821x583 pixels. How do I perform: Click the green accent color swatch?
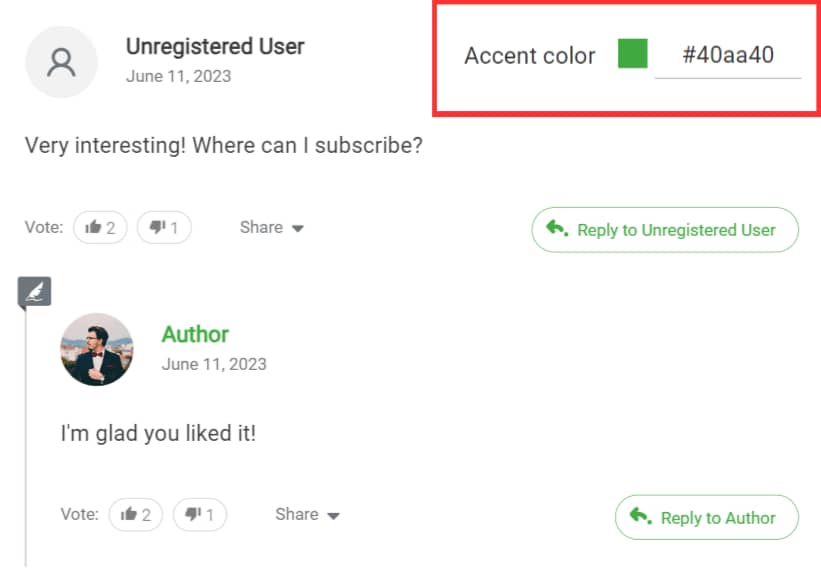click(632, 54)
